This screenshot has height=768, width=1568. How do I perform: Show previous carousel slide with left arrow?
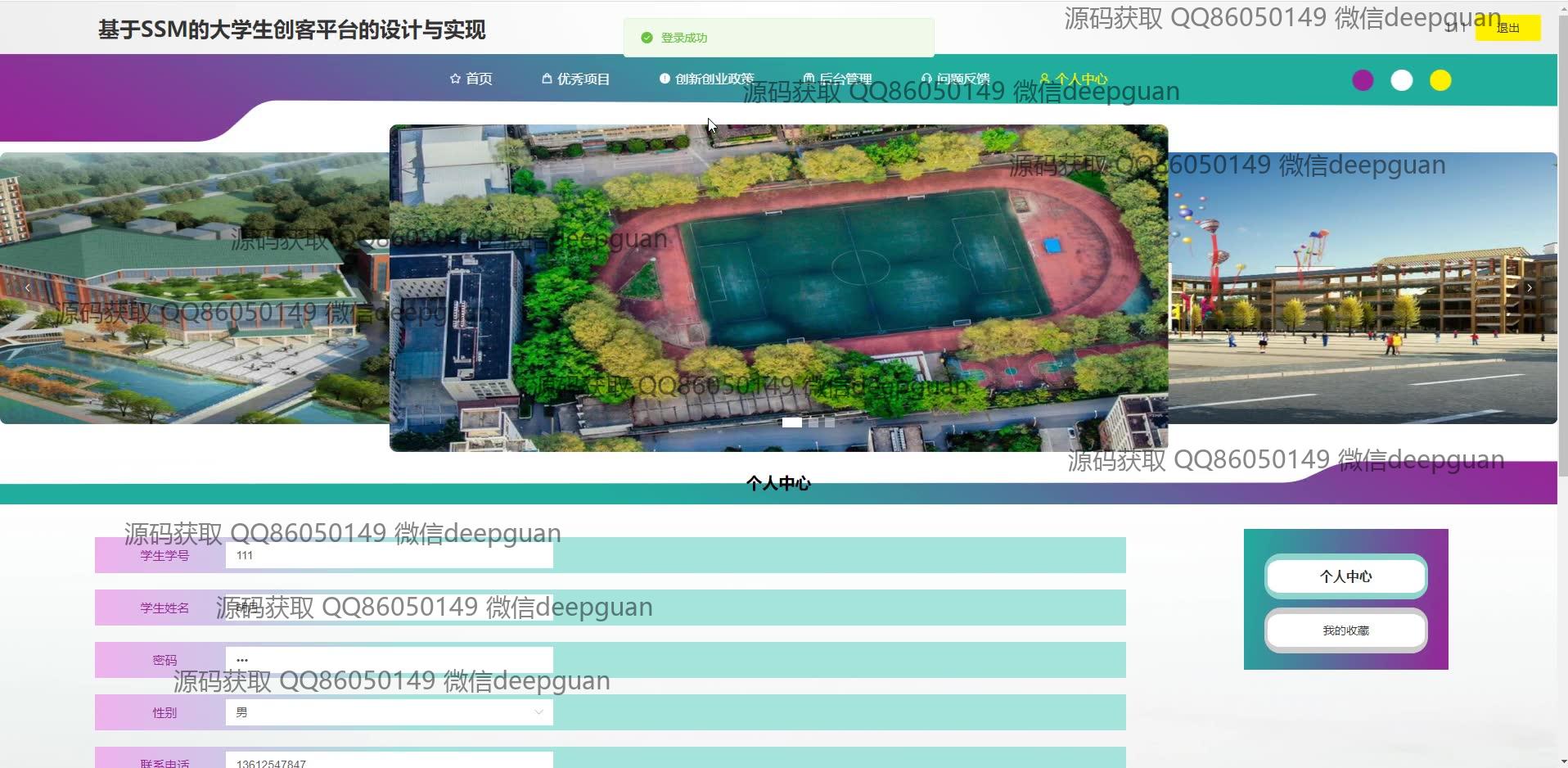(x=28, y=288)
